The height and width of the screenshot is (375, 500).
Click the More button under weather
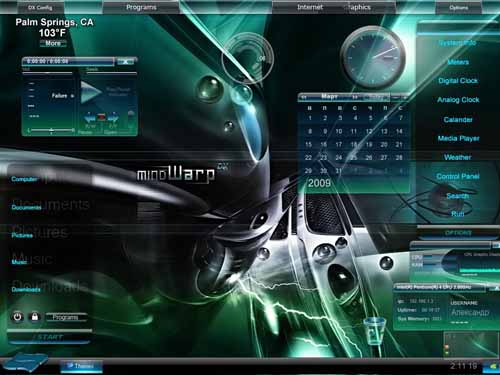53,43
